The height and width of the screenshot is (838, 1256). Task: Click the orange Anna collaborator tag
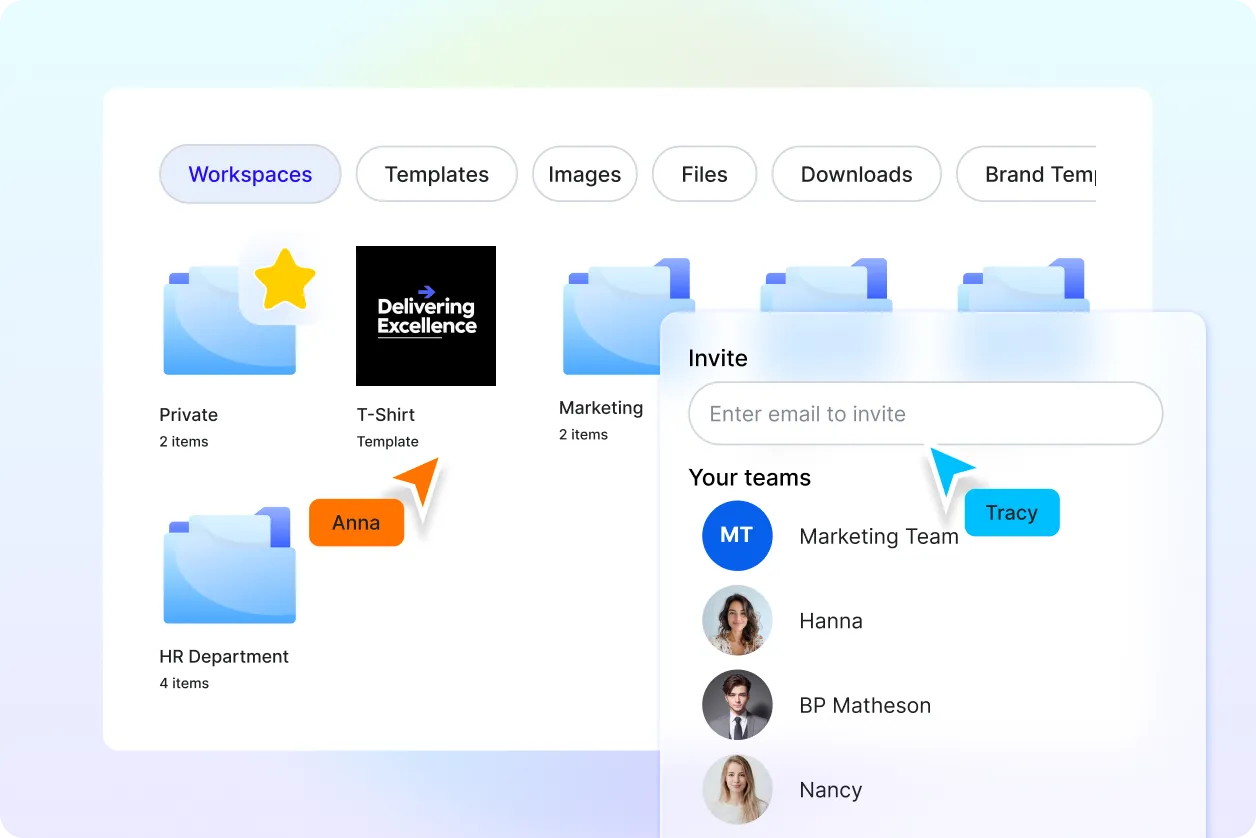[x=356, y=522]
